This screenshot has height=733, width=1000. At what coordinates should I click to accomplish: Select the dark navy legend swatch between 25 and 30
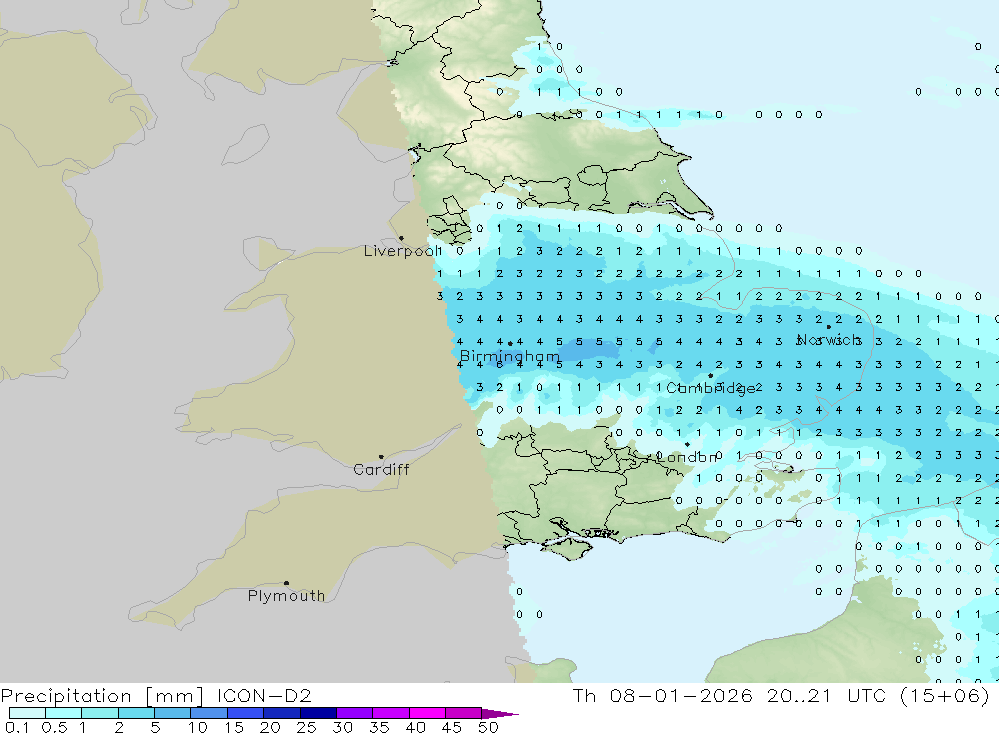click(318, 713)
